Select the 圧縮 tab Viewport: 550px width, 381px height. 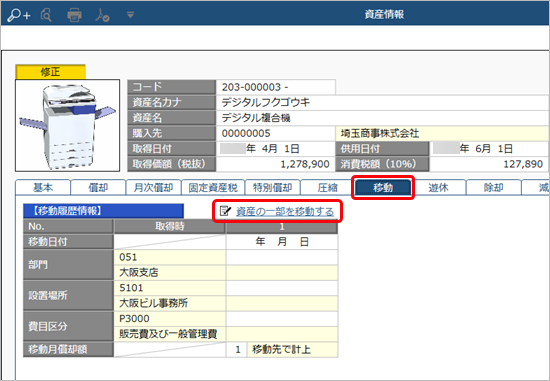(x=328, y=187)
